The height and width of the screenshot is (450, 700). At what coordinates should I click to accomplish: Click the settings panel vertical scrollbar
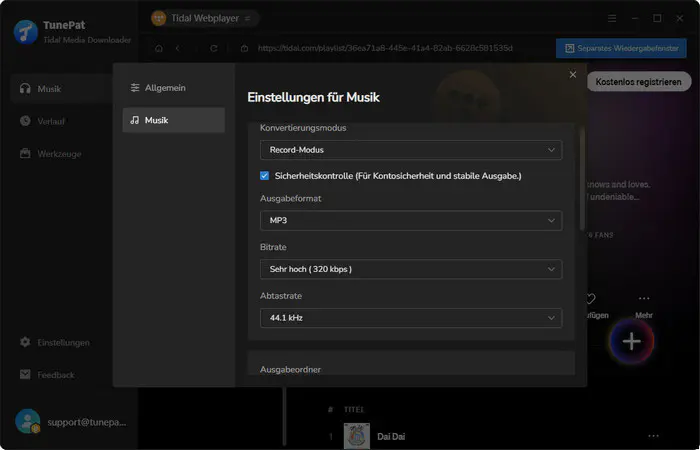582,179
